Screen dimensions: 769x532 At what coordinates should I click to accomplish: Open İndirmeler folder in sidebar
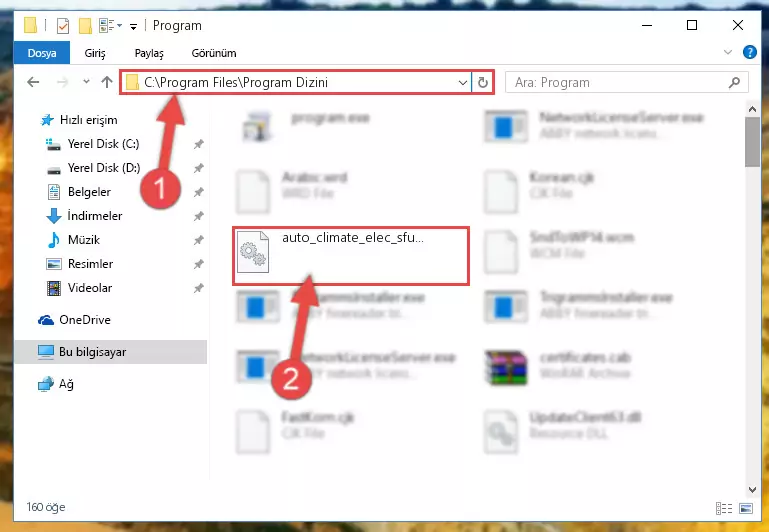pyautogui.click(x=95, y=216)
